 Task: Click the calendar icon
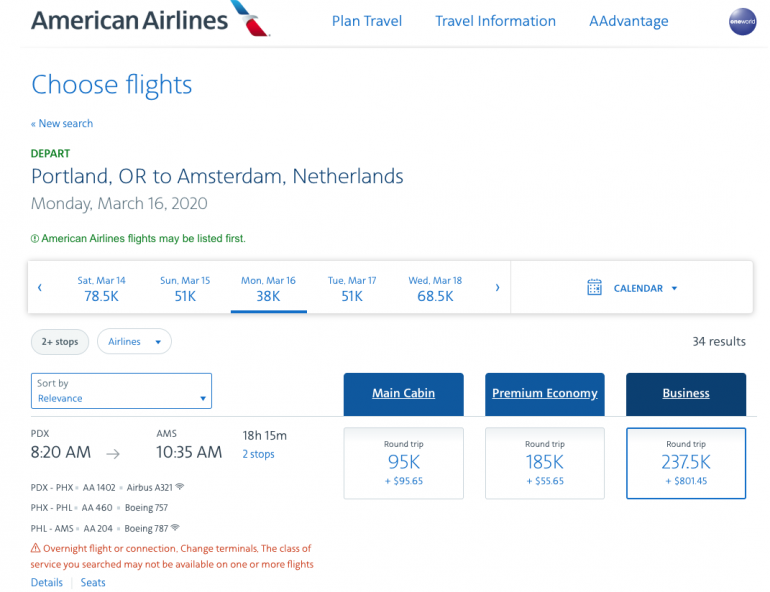[594, 288]
